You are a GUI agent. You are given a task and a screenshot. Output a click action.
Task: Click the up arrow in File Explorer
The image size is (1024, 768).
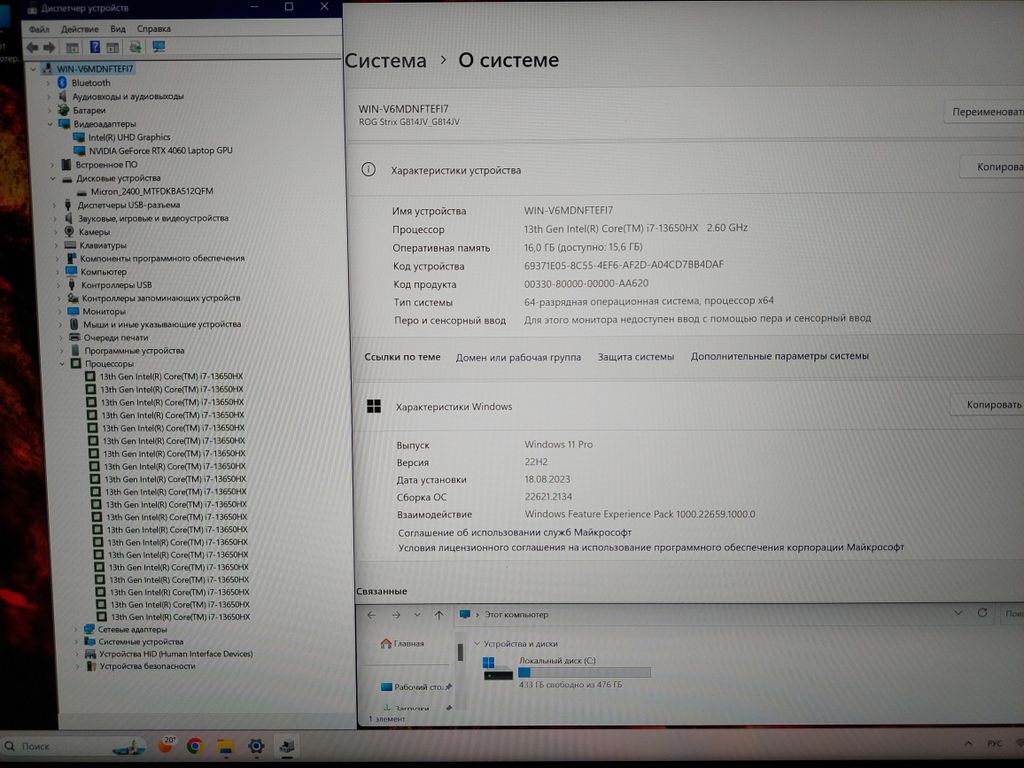438,615
